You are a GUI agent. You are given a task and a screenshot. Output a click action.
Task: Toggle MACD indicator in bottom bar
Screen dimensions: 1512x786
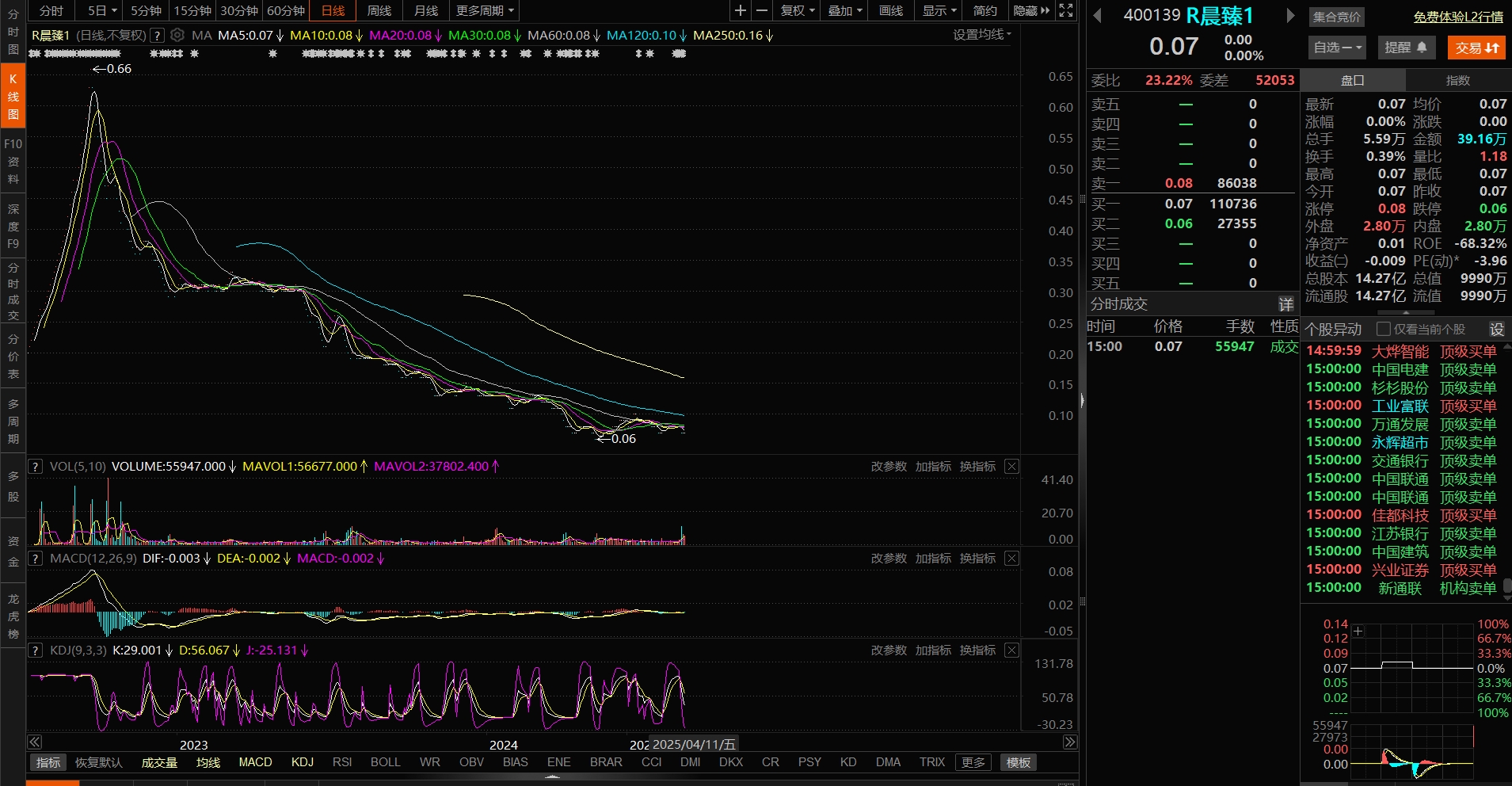[x=255, y=762]
